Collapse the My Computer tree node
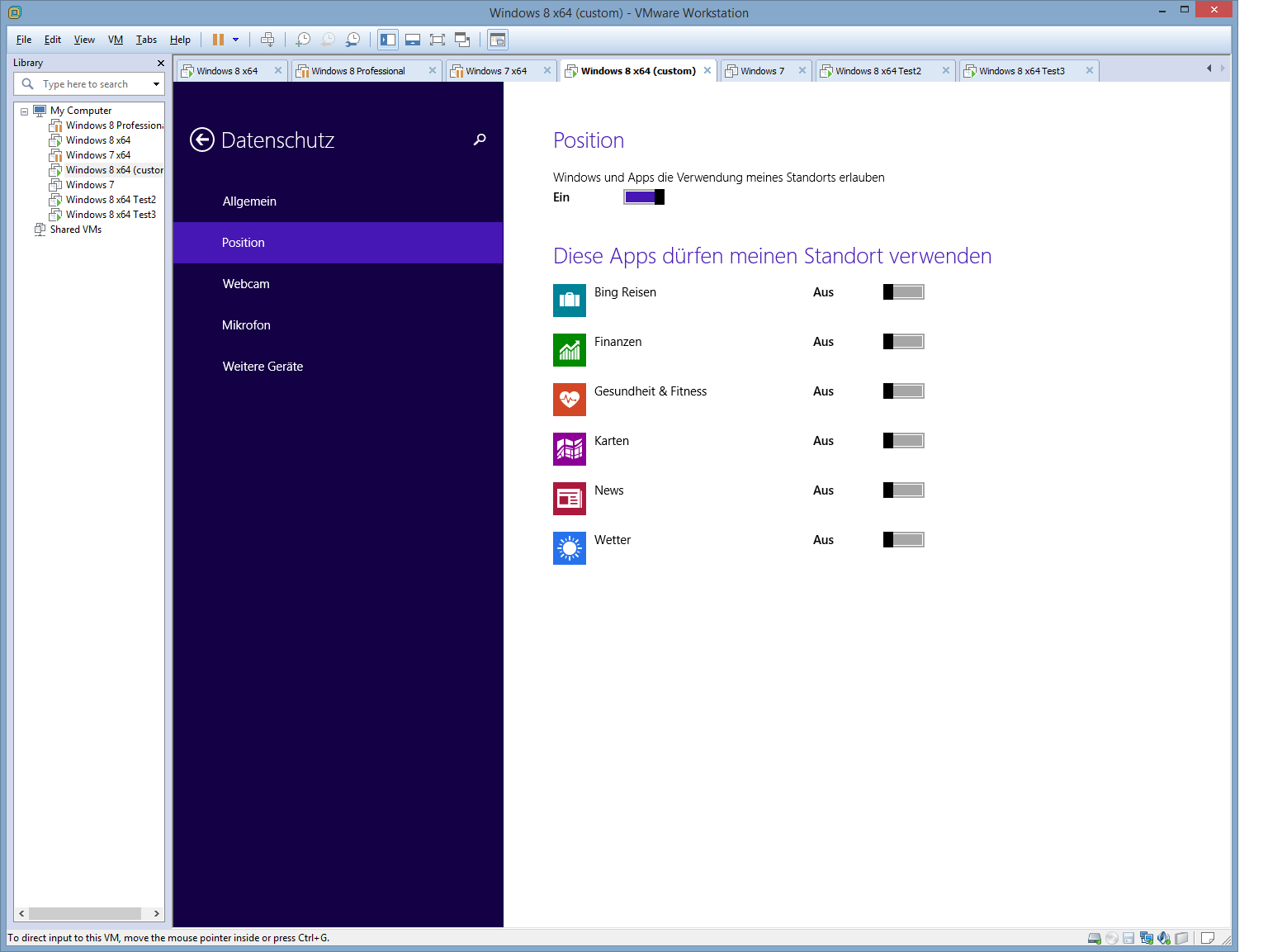The height and width of the screenshot is (952, 1268). tap(24, 111)
